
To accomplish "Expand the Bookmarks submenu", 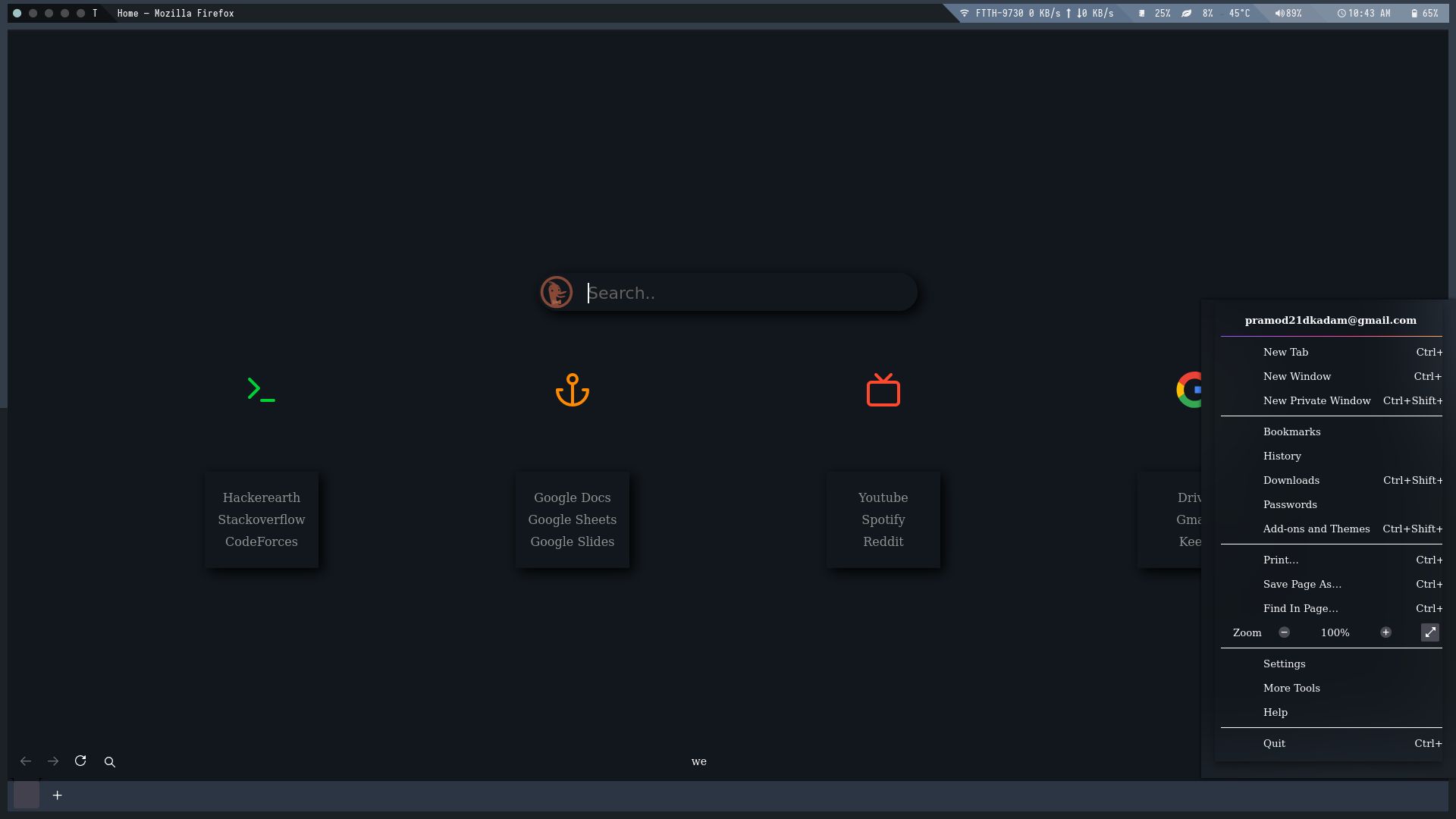I will tap(1291, 431).
